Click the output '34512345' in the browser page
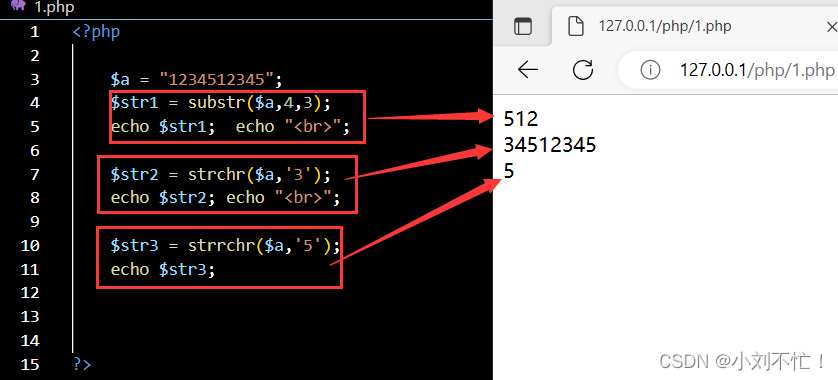838x380 pixels. (549, 145)
